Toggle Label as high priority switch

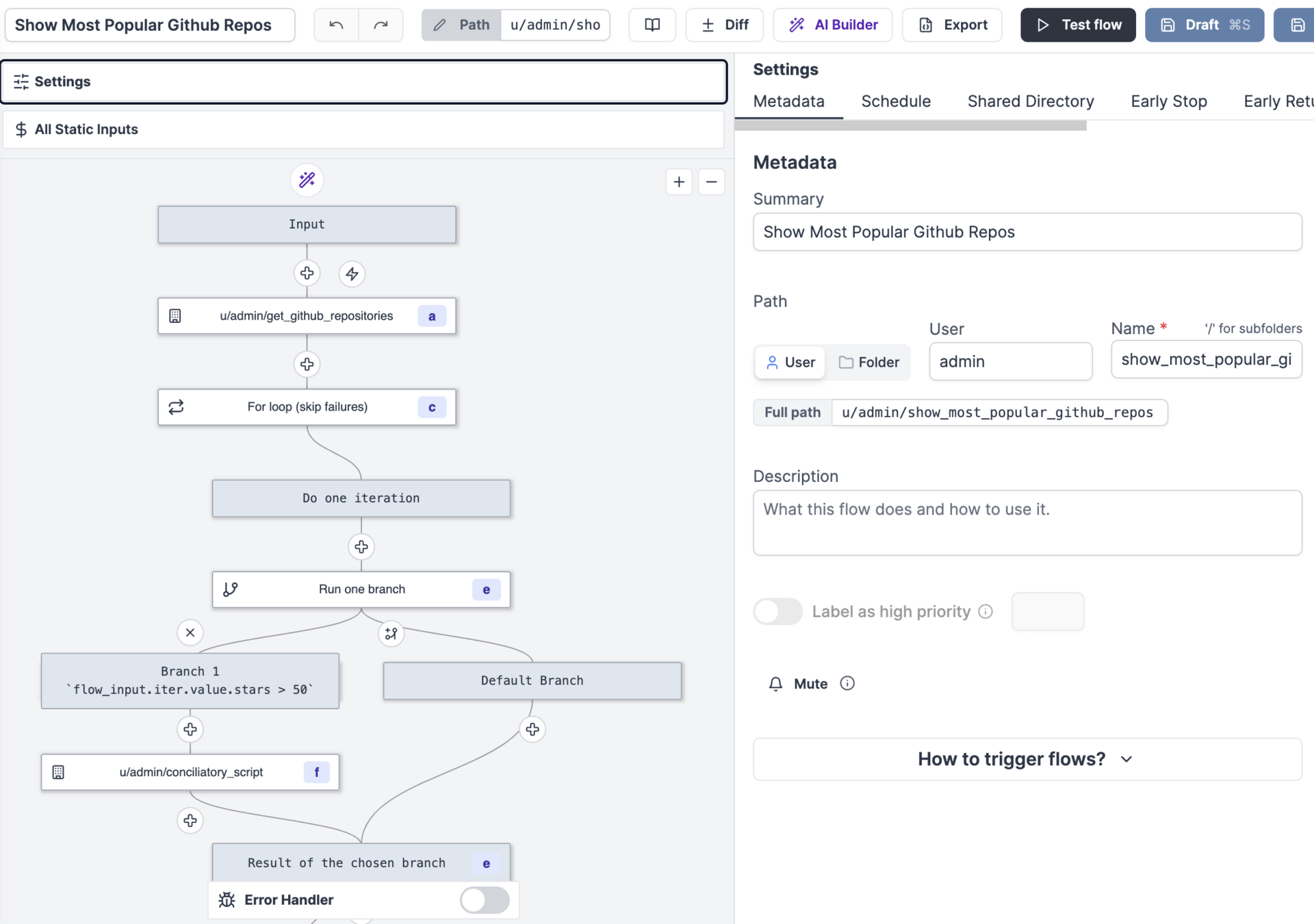click(778, 611)
